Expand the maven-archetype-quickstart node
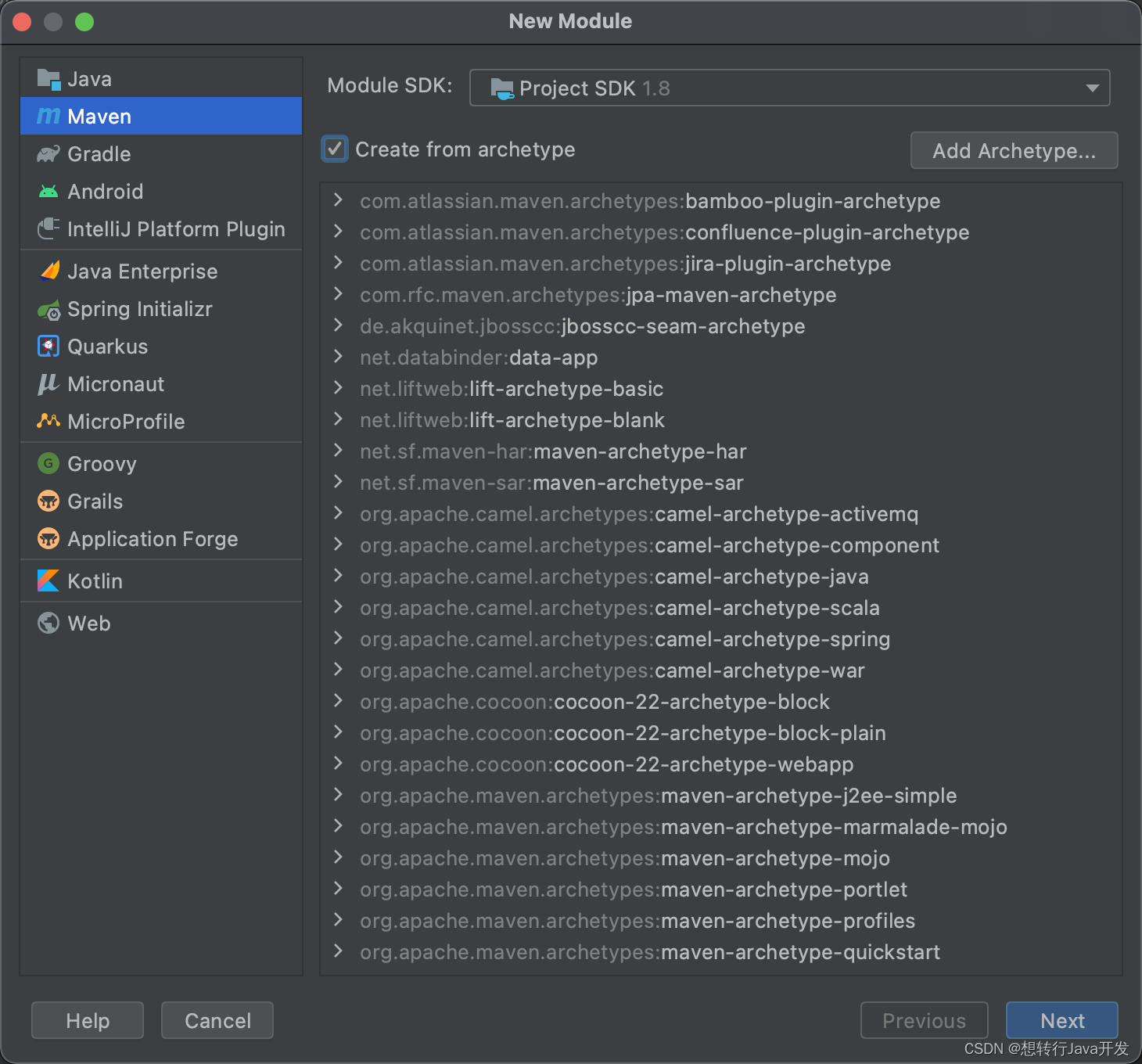Viewport: 1142px width, 1064px height. coord(338,951)
